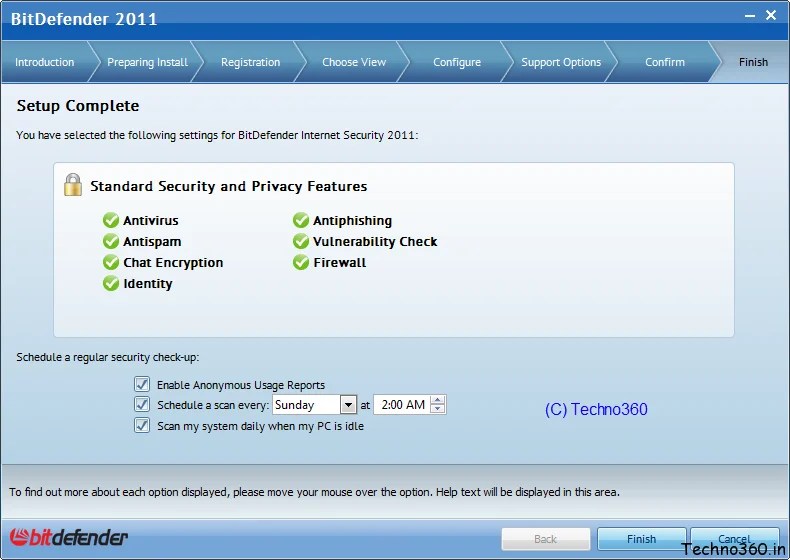Click the Antispam feature label
This screenshot has width=790, height=560.
[x=152, y=242]
